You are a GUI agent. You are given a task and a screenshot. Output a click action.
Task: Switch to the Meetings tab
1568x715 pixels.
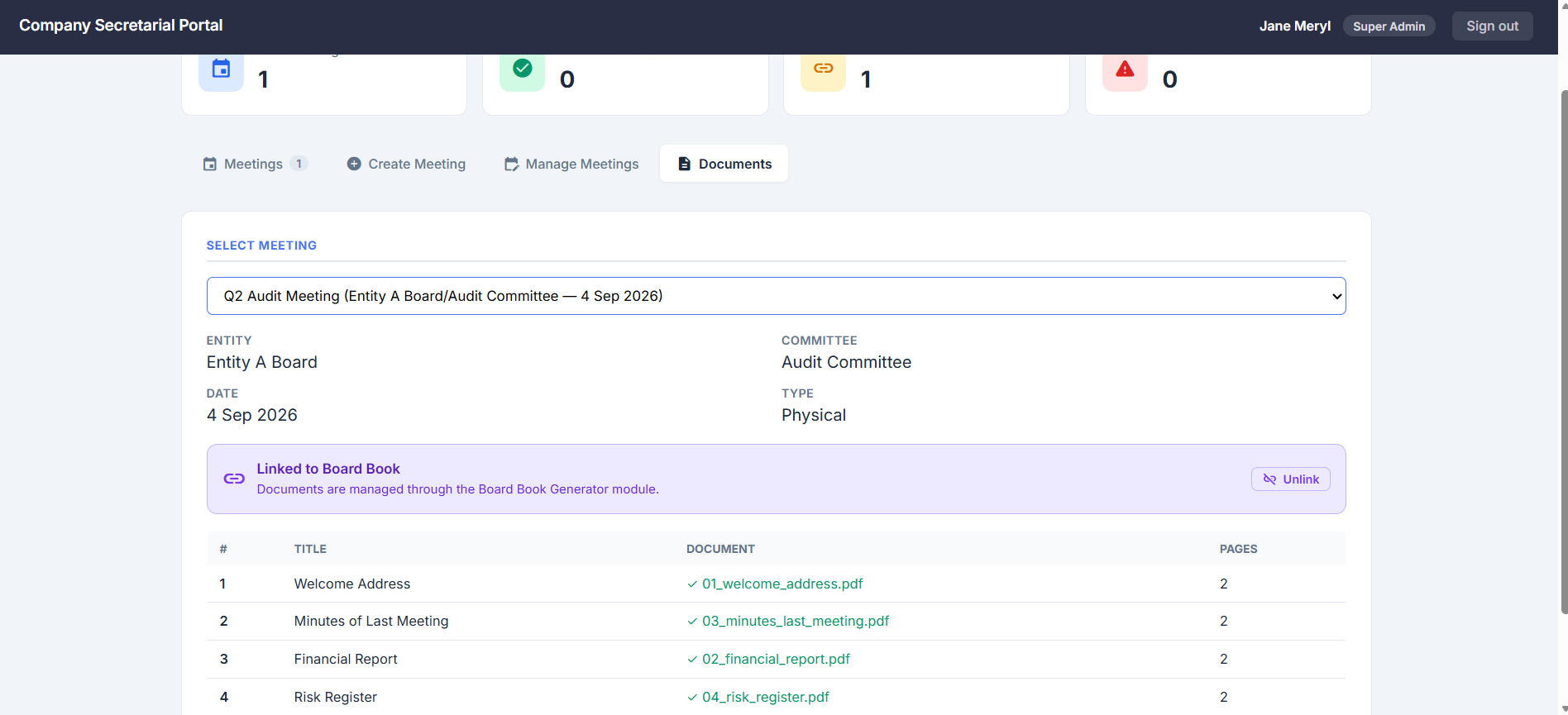point(256,164)
